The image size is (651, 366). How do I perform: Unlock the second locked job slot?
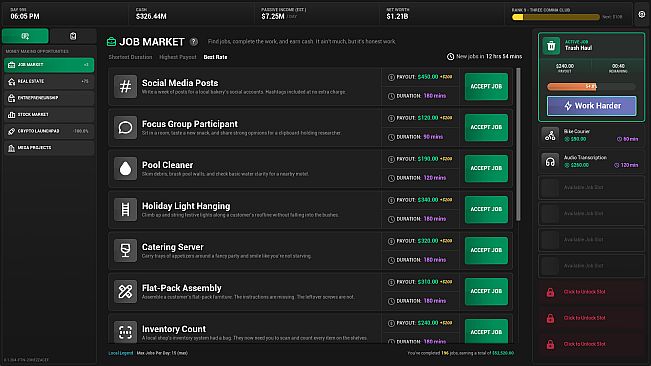point(592,318)
